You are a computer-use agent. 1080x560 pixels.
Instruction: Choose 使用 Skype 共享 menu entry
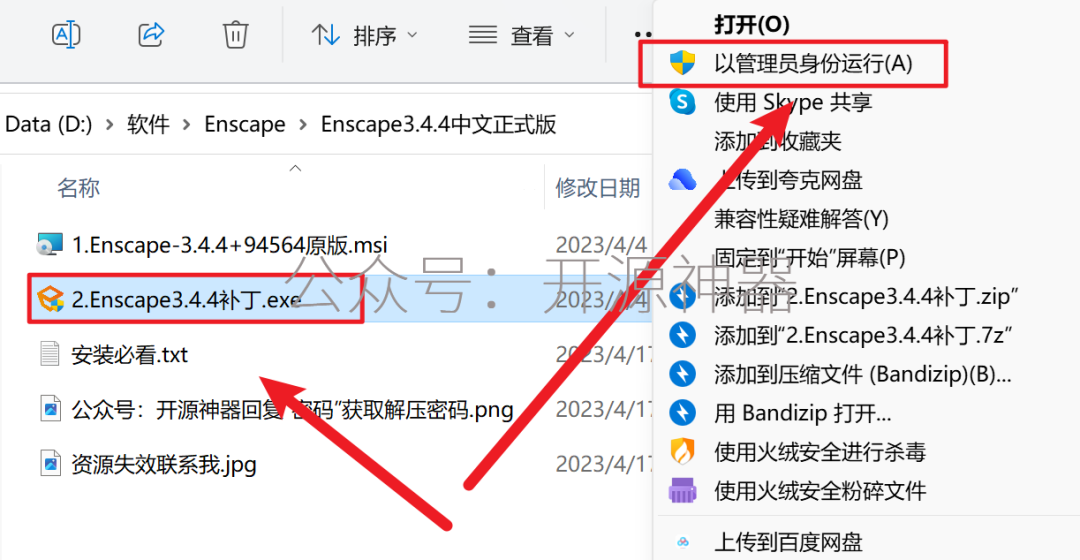tap(792, 103)
